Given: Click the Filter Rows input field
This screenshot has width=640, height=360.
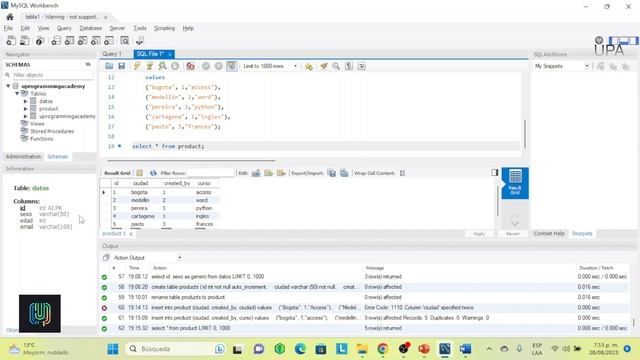Looking at the screenshot, I should pos(210,173).
